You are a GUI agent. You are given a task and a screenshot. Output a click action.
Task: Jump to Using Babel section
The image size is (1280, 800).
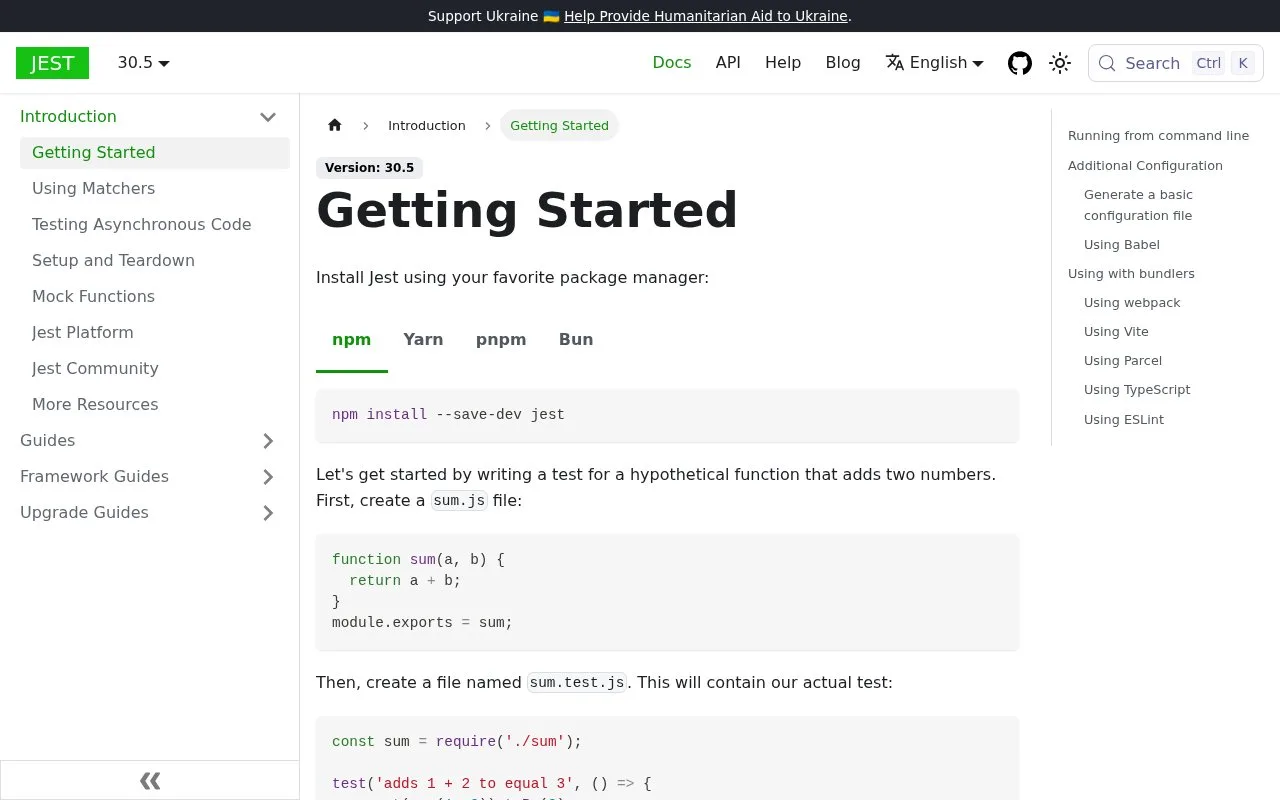[1122, 245]
